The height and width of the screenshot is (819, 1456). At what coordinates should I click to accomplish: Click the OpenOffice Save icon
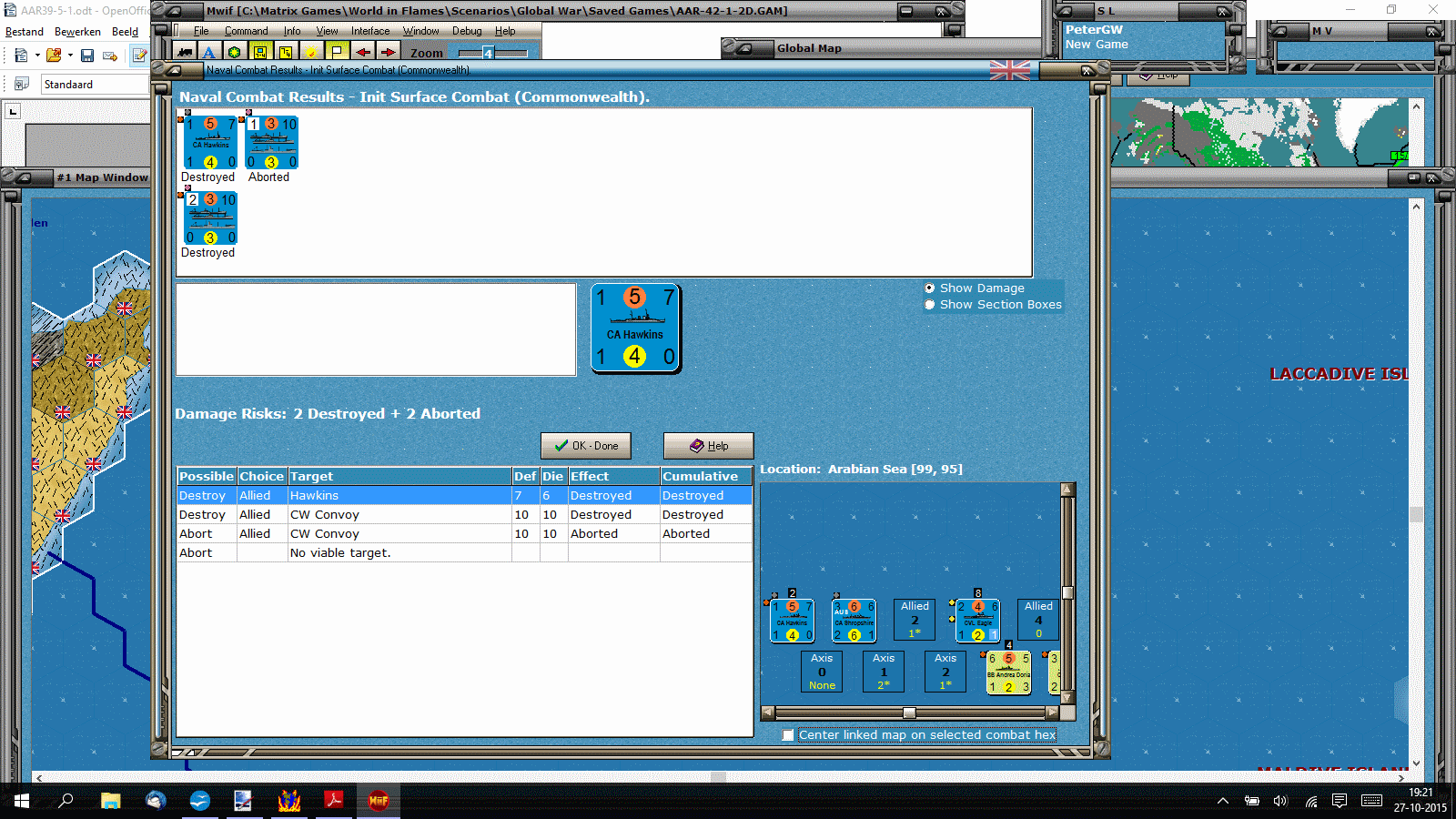[x=87, y=56]
